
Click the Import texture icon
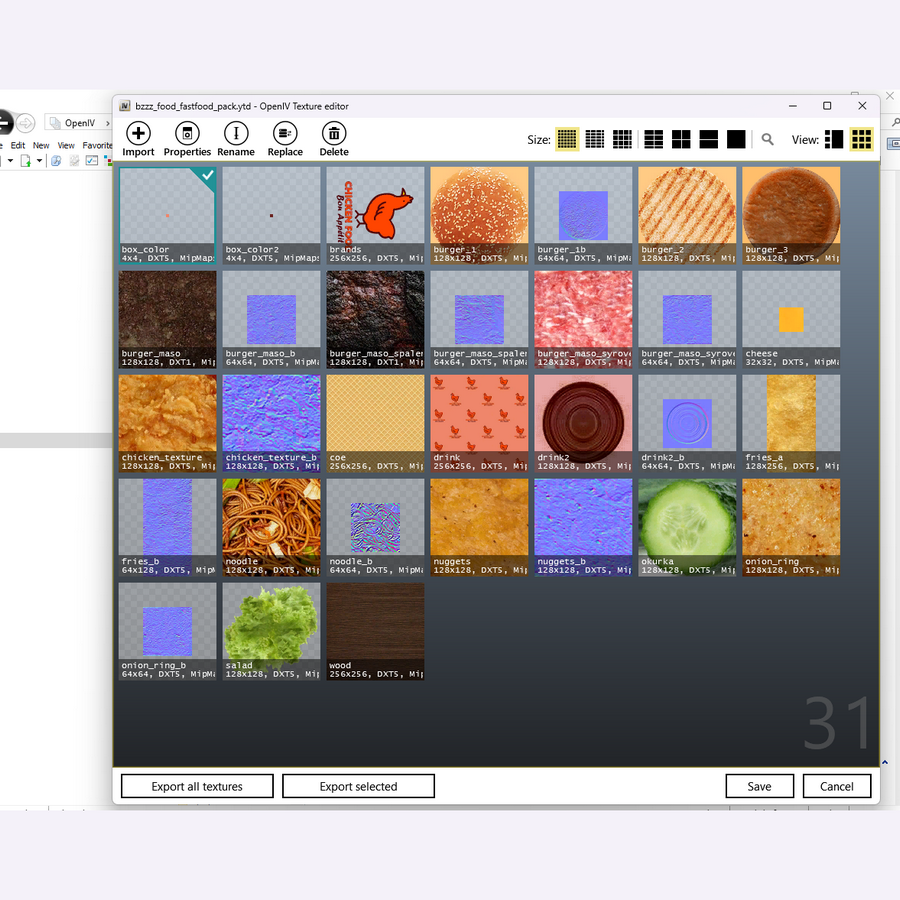(138, 134)
